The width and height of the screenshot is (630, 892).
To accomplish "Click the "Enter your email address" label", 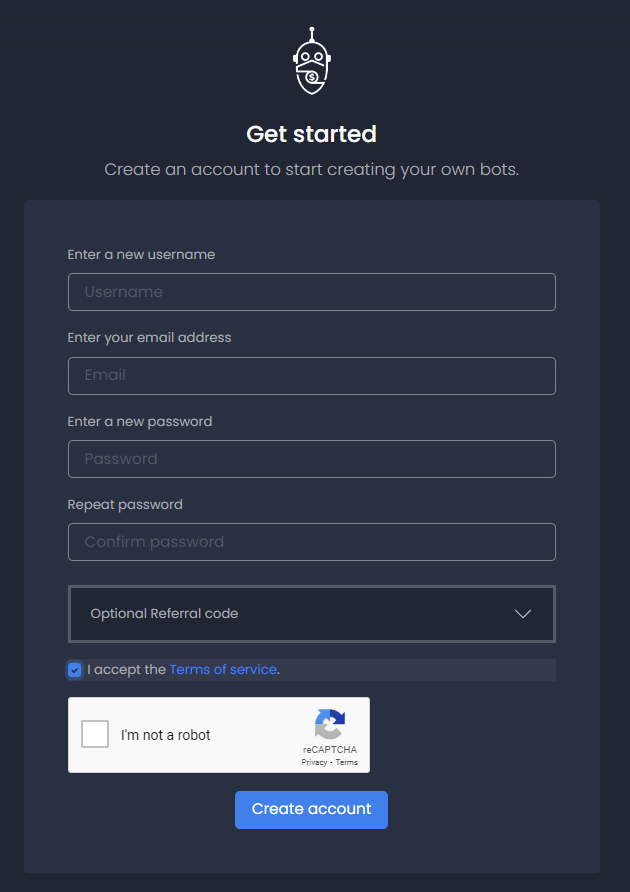I will click(x=149, y=338).
